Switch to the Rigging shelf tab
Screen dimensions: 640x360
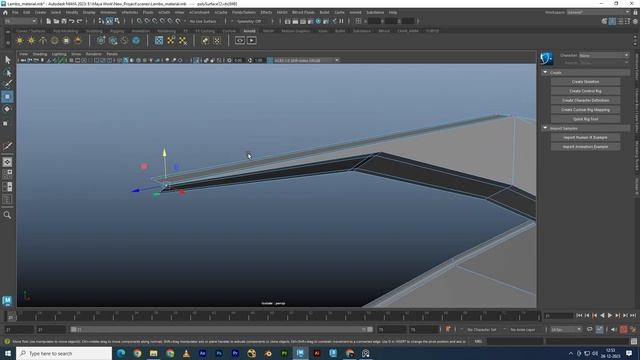tap(117, 31)
